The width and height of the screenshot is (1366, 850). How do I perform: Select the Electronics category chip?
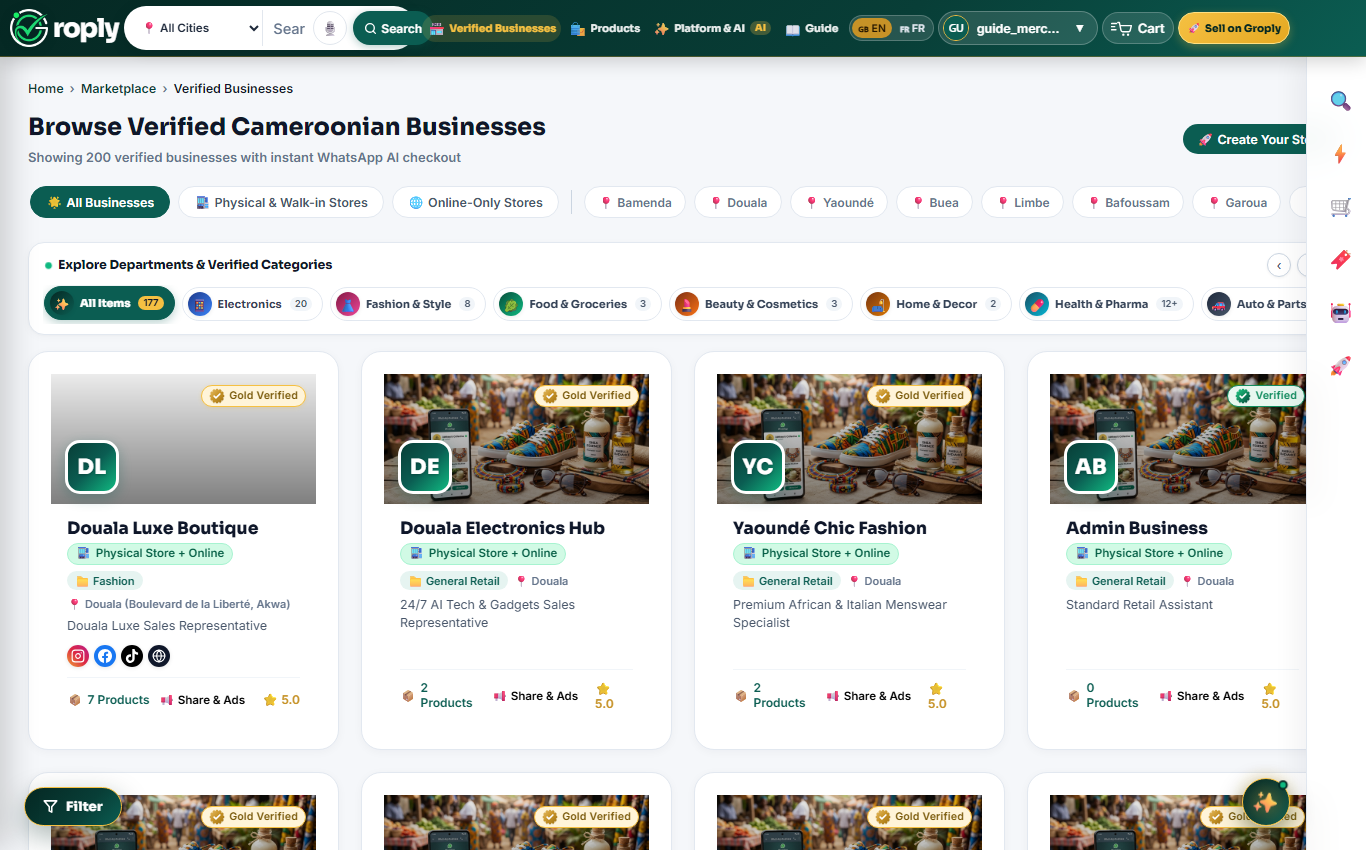click(252, 304)
